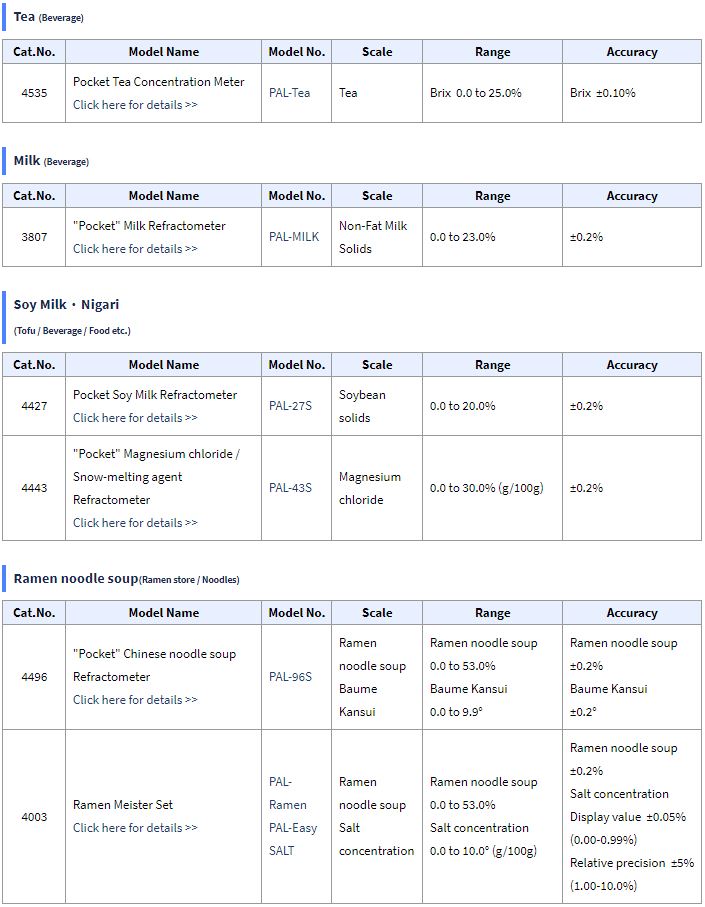Open details link for Pocket Tea Concentration Meter
This screenshot has width=705, height=907.
click(135, 105)
